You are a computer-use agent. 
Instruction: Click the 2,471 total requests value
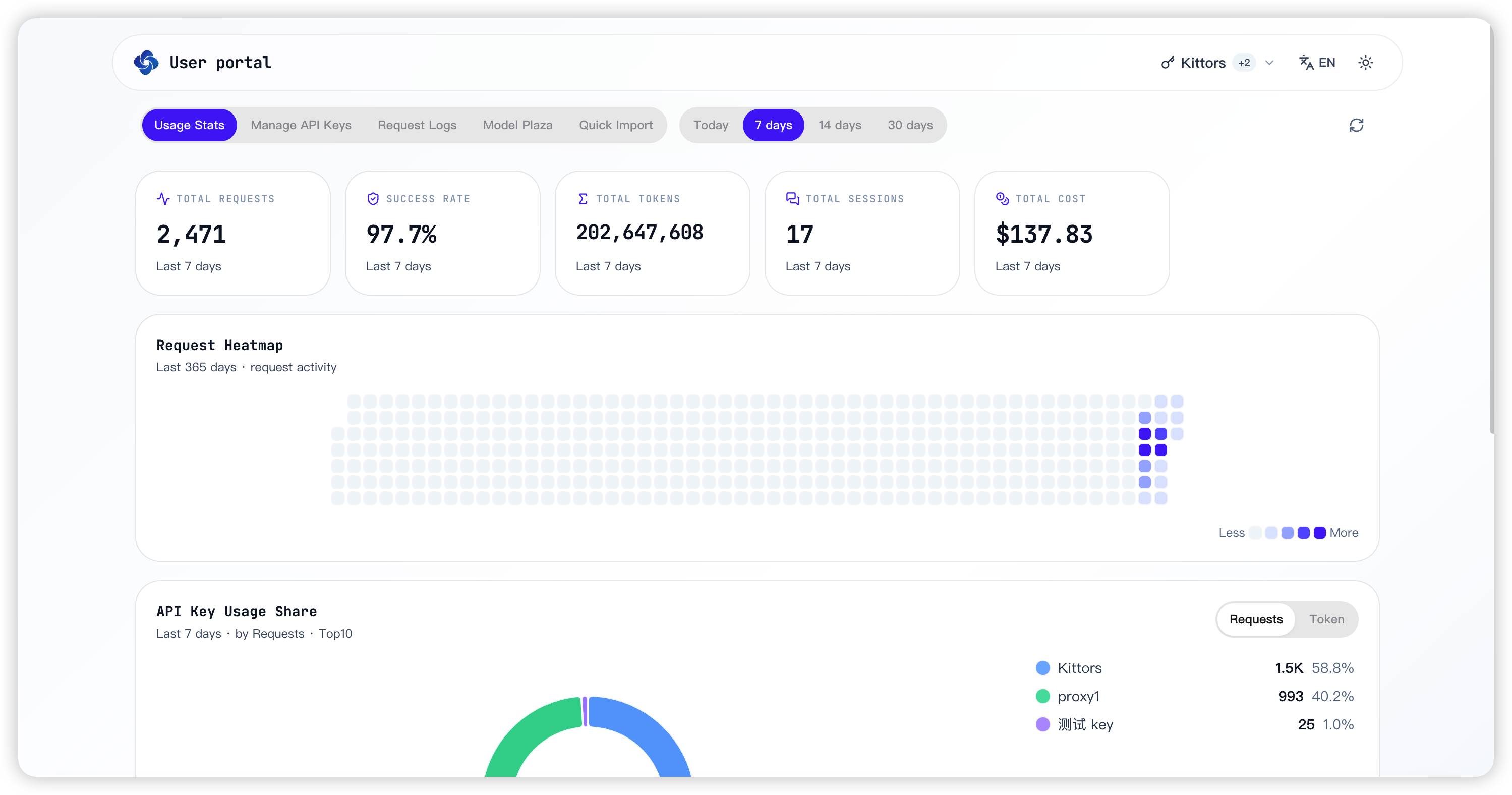[x=191, y=234]
